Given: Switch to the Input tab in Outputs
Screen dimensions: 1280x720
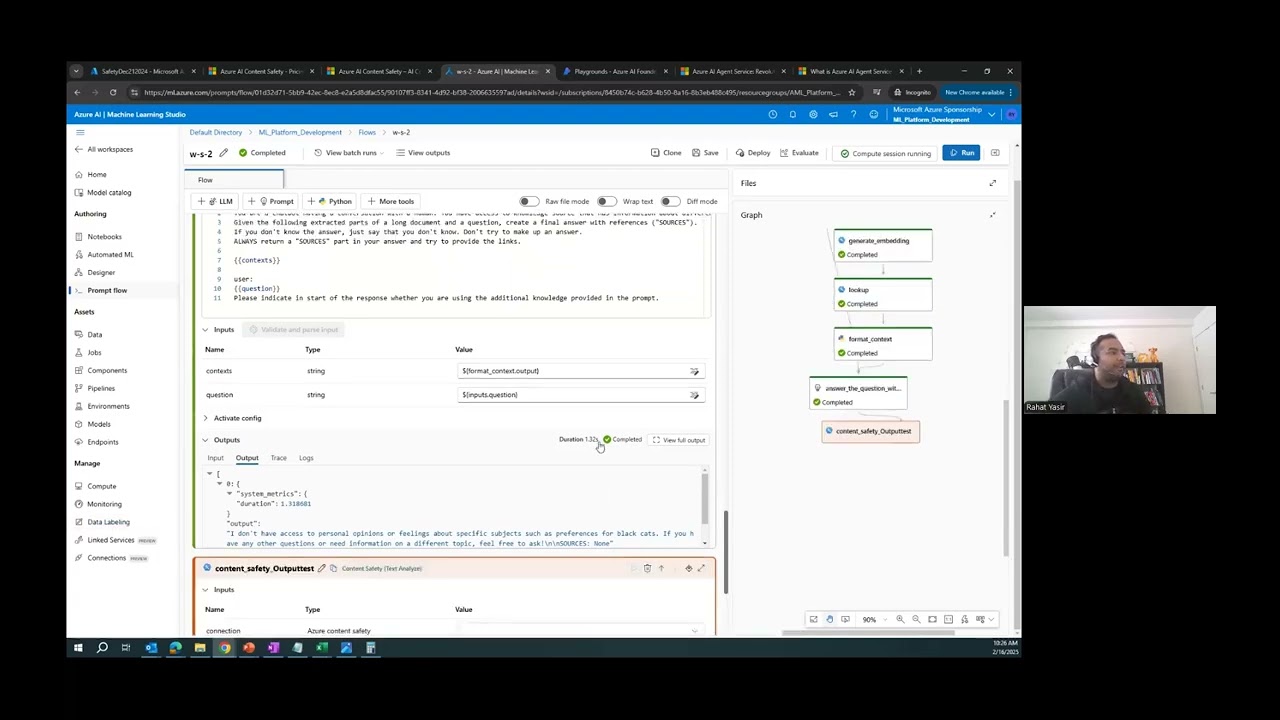Looking at the screenshot, I should [215, 458].
